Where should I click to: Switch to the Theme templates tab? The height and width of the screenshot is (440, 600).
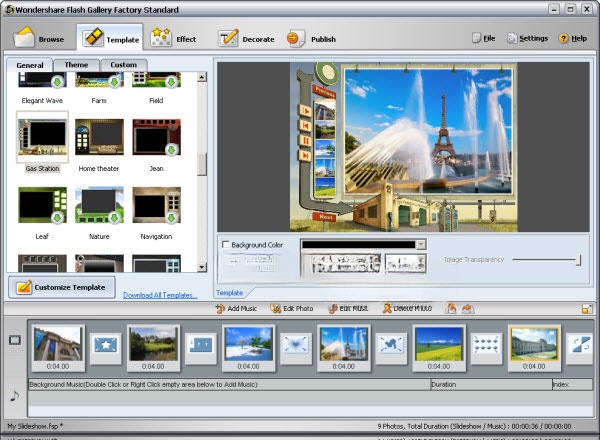click(x=76, y=65)
